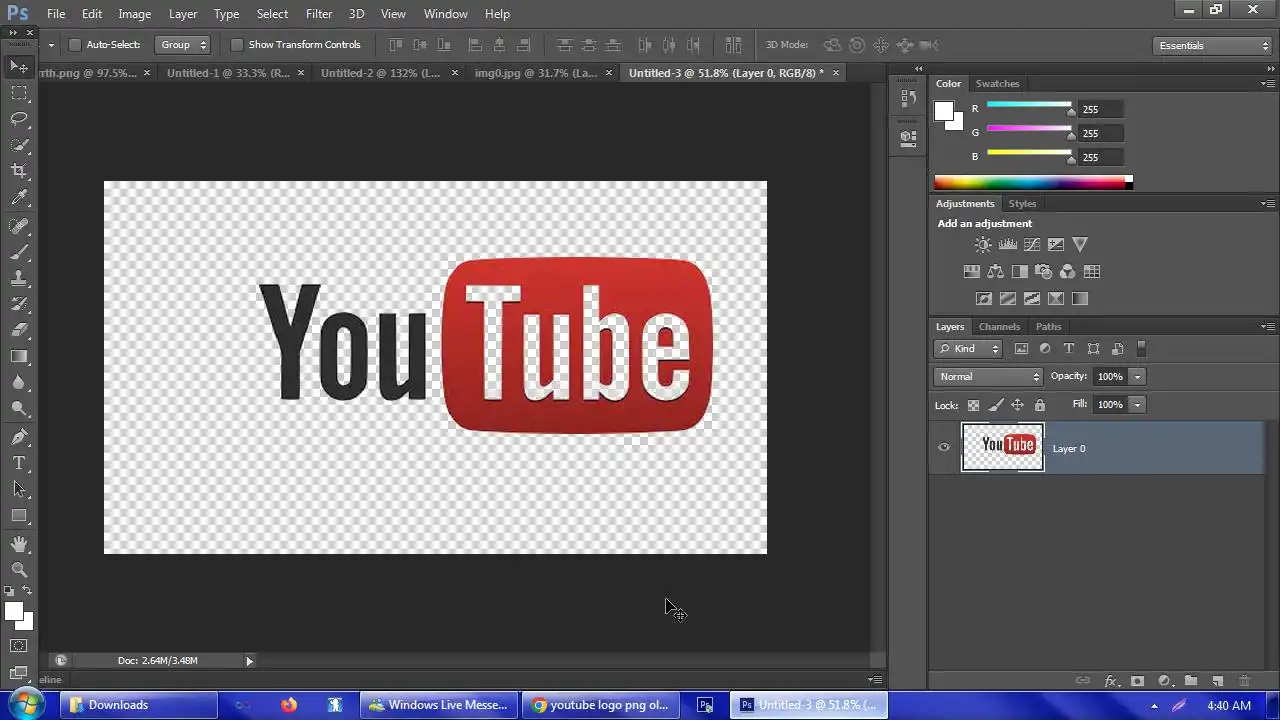Open the Filter menu
Viewport: 1280px width, 720px height.
(319, 14)
